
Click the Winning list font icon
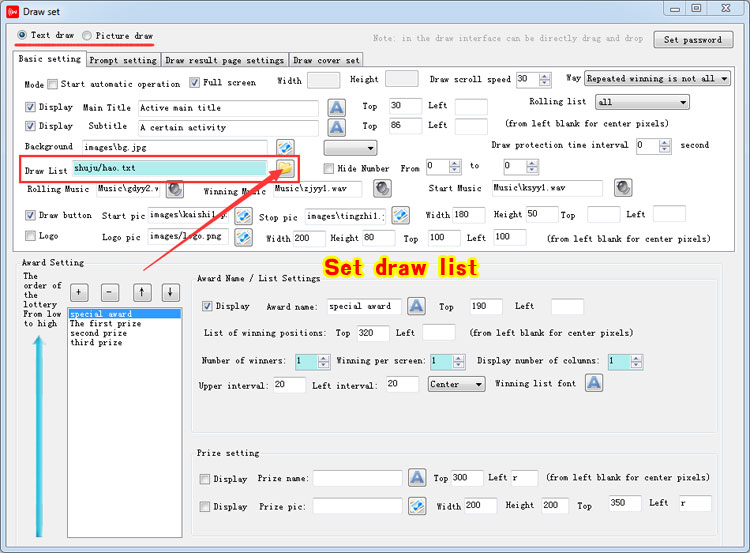[593, 383]
